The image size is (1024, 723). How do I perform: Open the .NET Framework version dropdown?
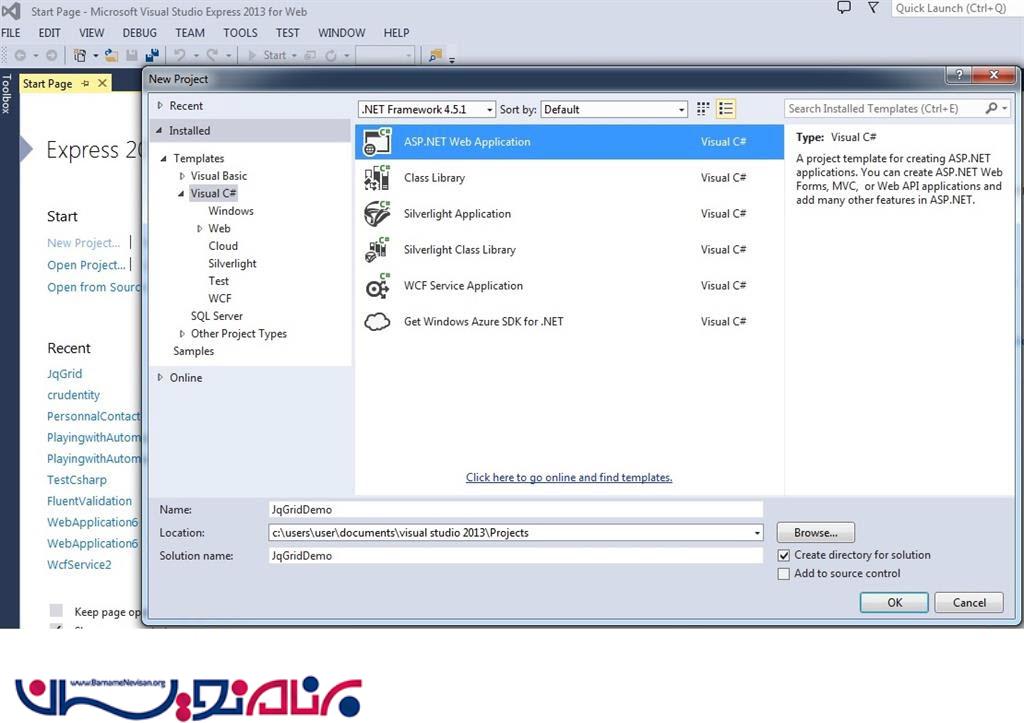click(x=427, y=110)
